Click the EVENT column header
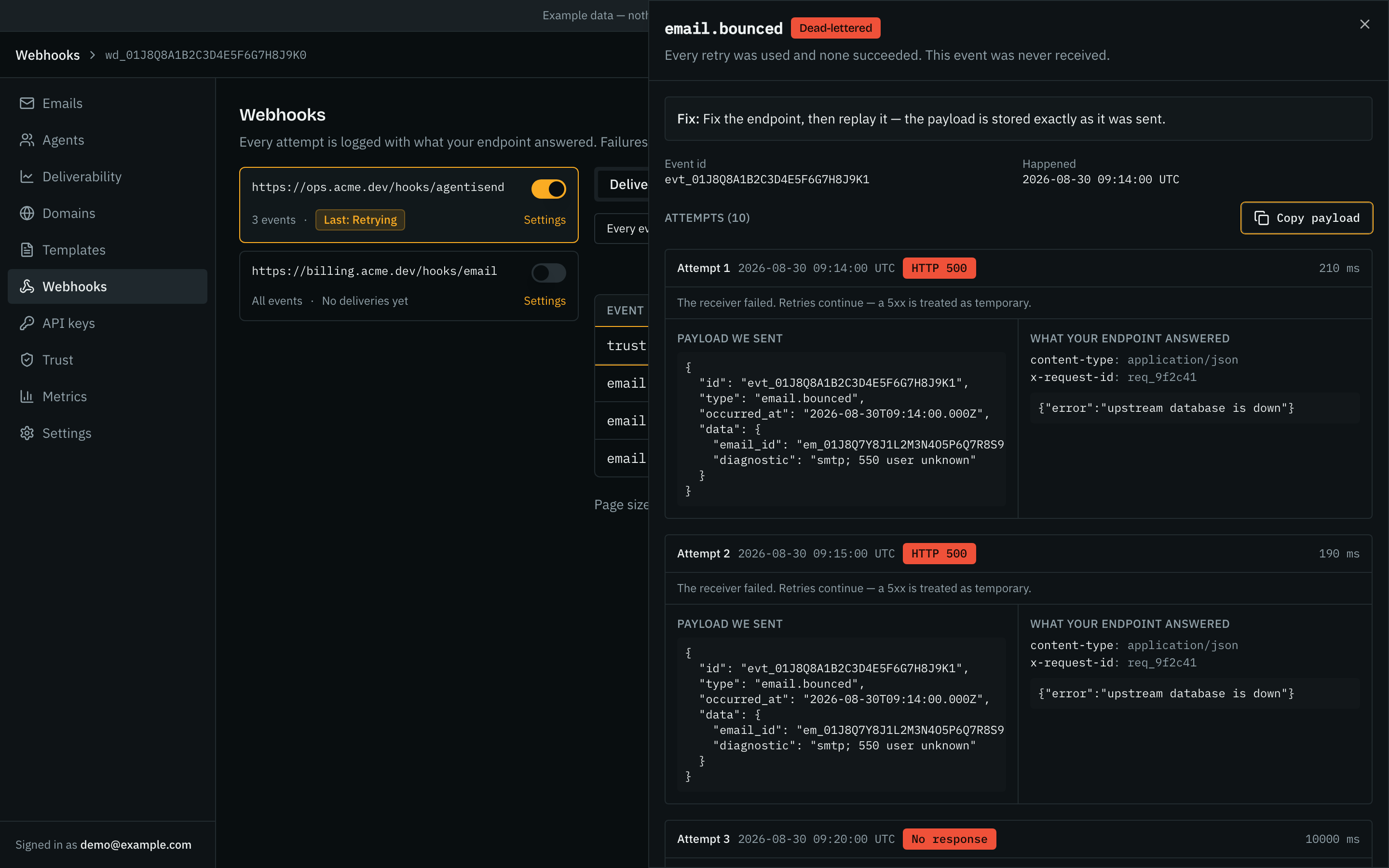1389x868 pixels. (x=625, y=311)
